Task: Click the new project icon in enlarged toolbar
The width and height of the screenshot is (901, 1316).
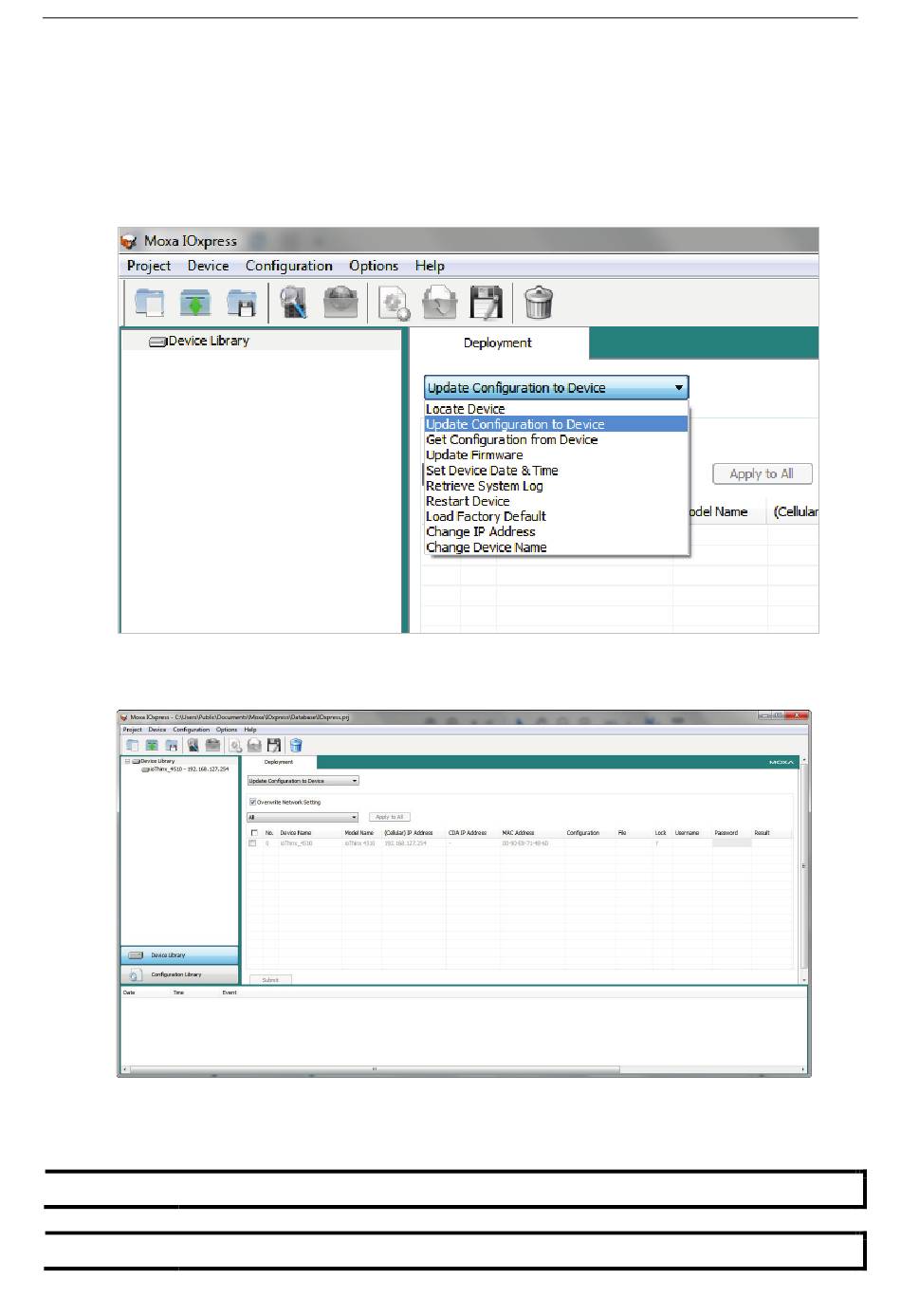Action: point(149,303)
